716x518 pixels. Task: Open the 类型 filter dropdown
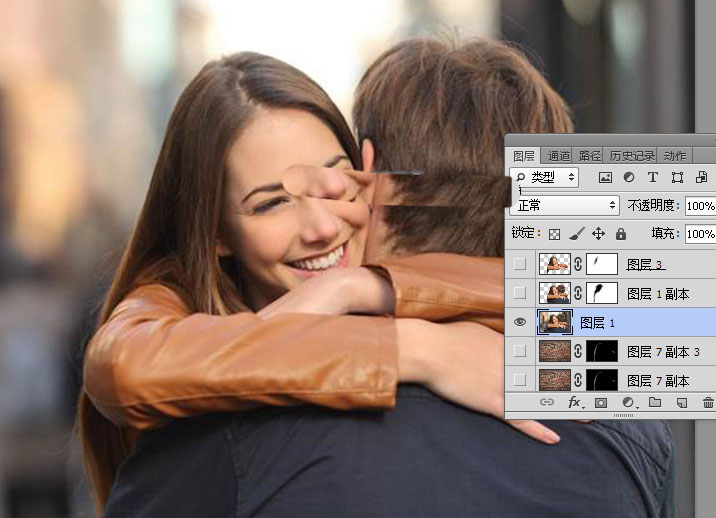(x=544, y=177)
